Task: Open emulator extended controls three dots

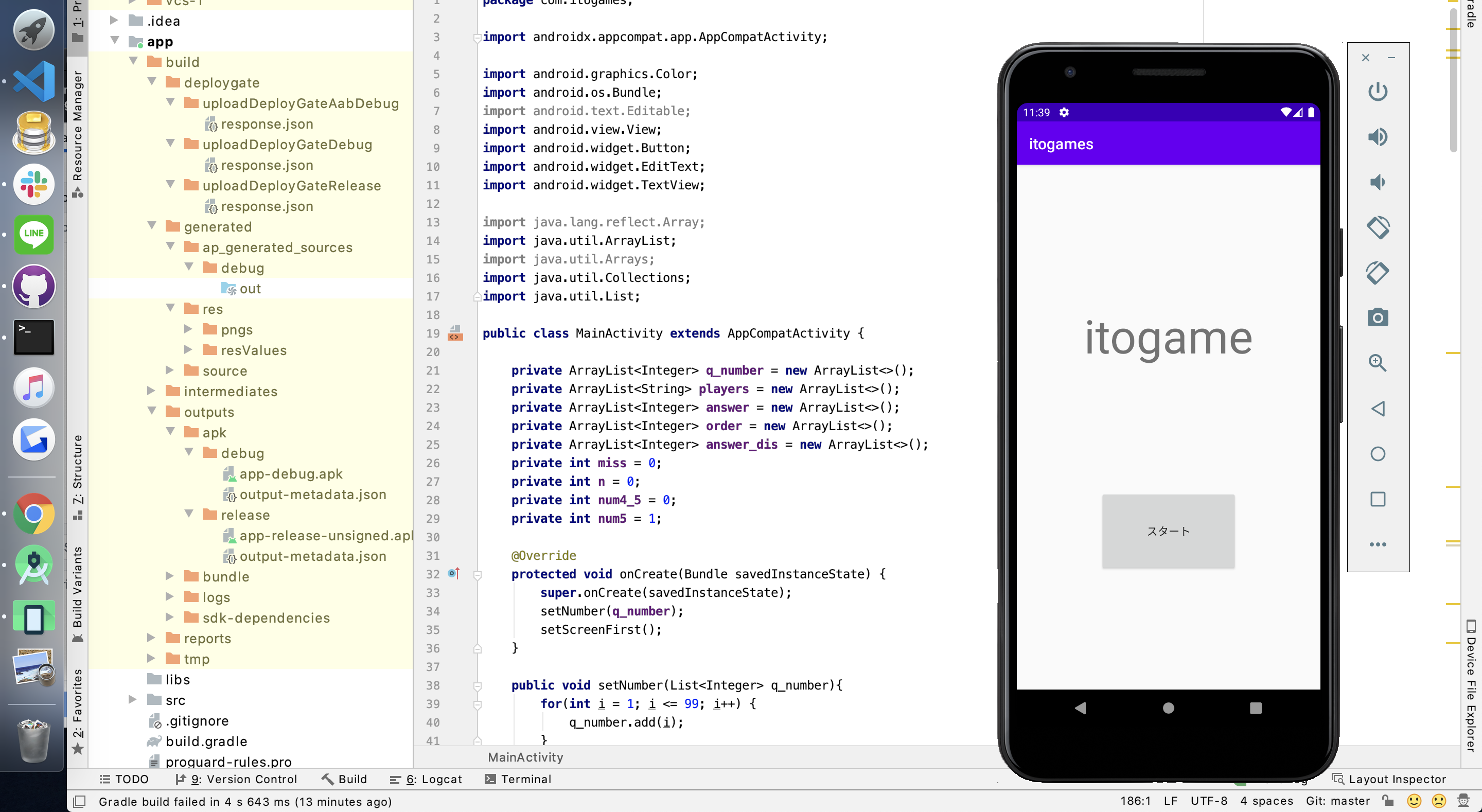Action: [x=1378, y=544]
